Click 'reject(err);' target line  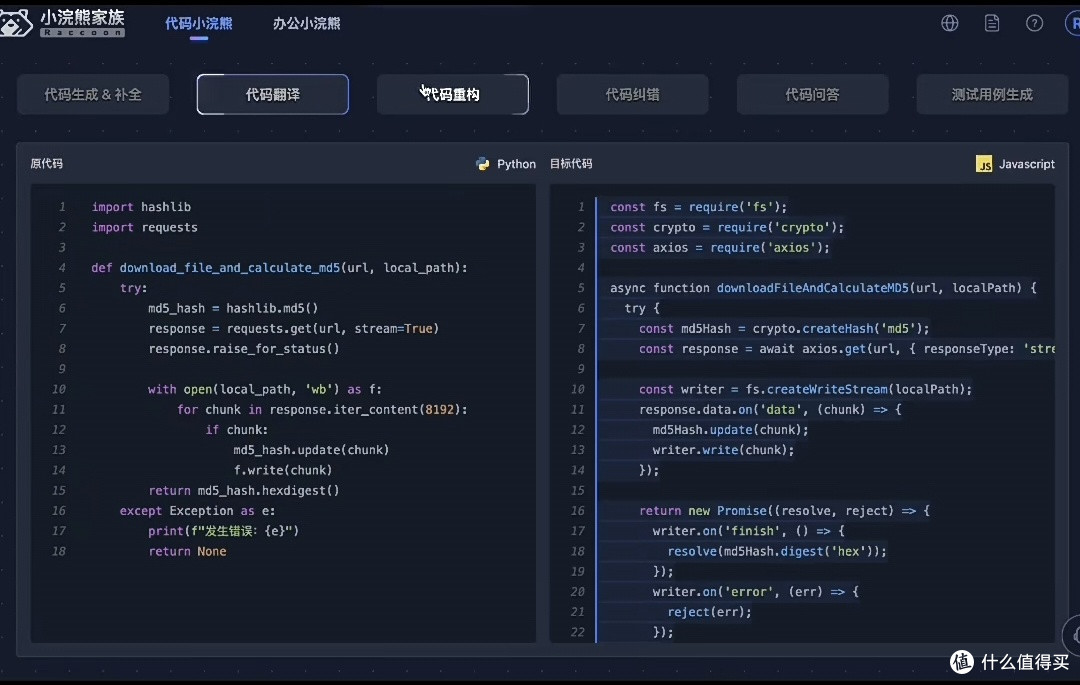coord(709,612)
